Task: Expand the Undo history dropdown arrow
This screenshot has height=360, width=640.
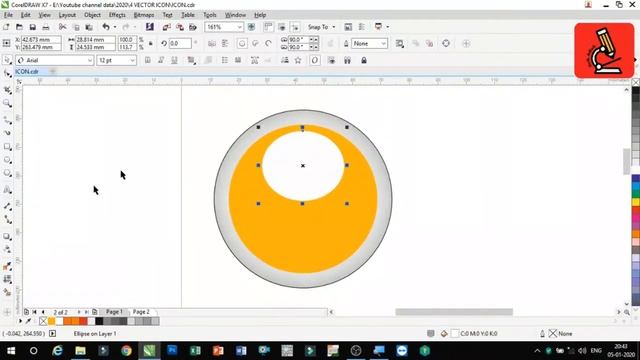Action: pyautogui.click(x=115, y=27)
